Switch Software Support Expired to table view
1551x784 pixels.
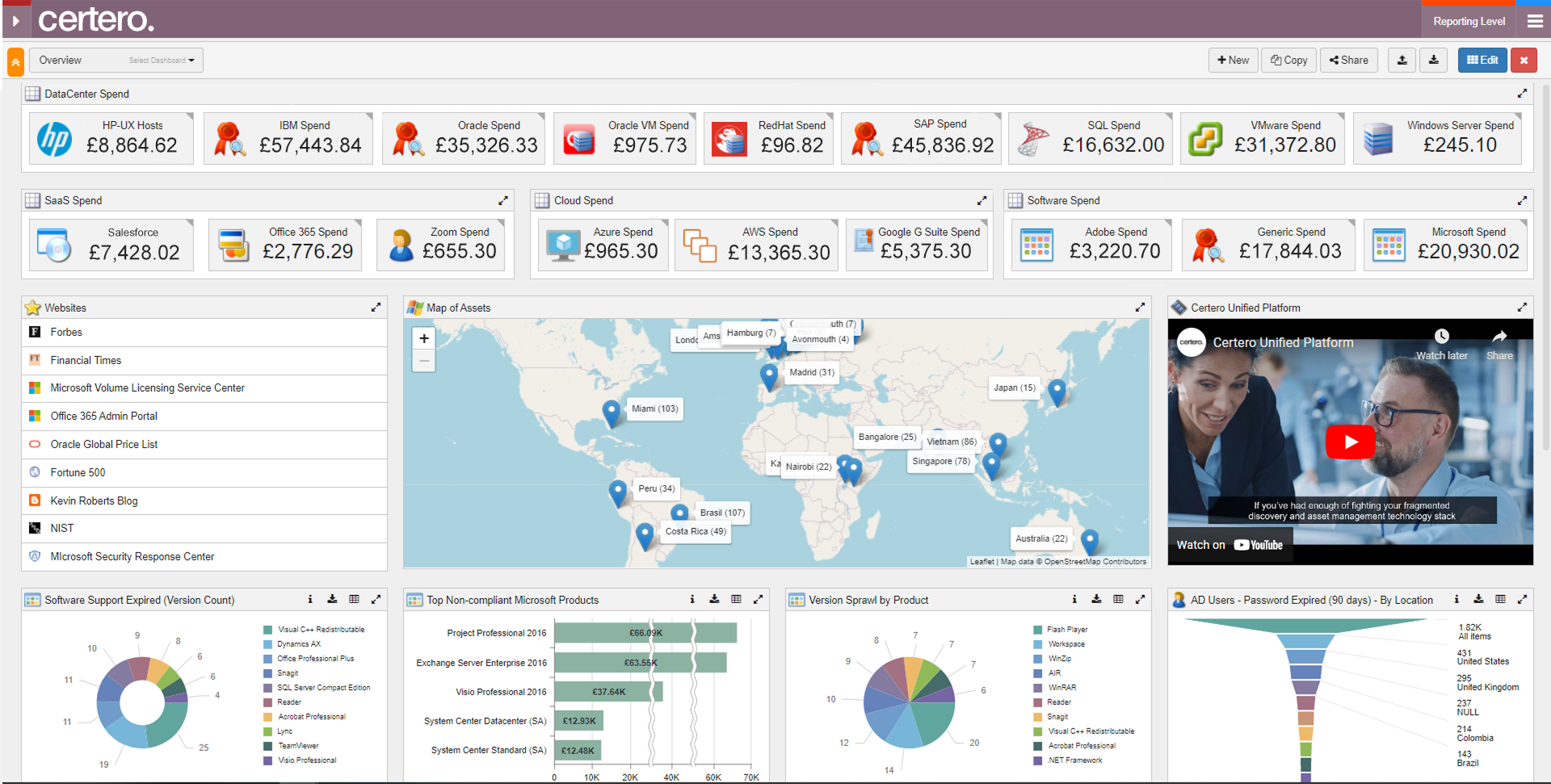click(354, 599)
